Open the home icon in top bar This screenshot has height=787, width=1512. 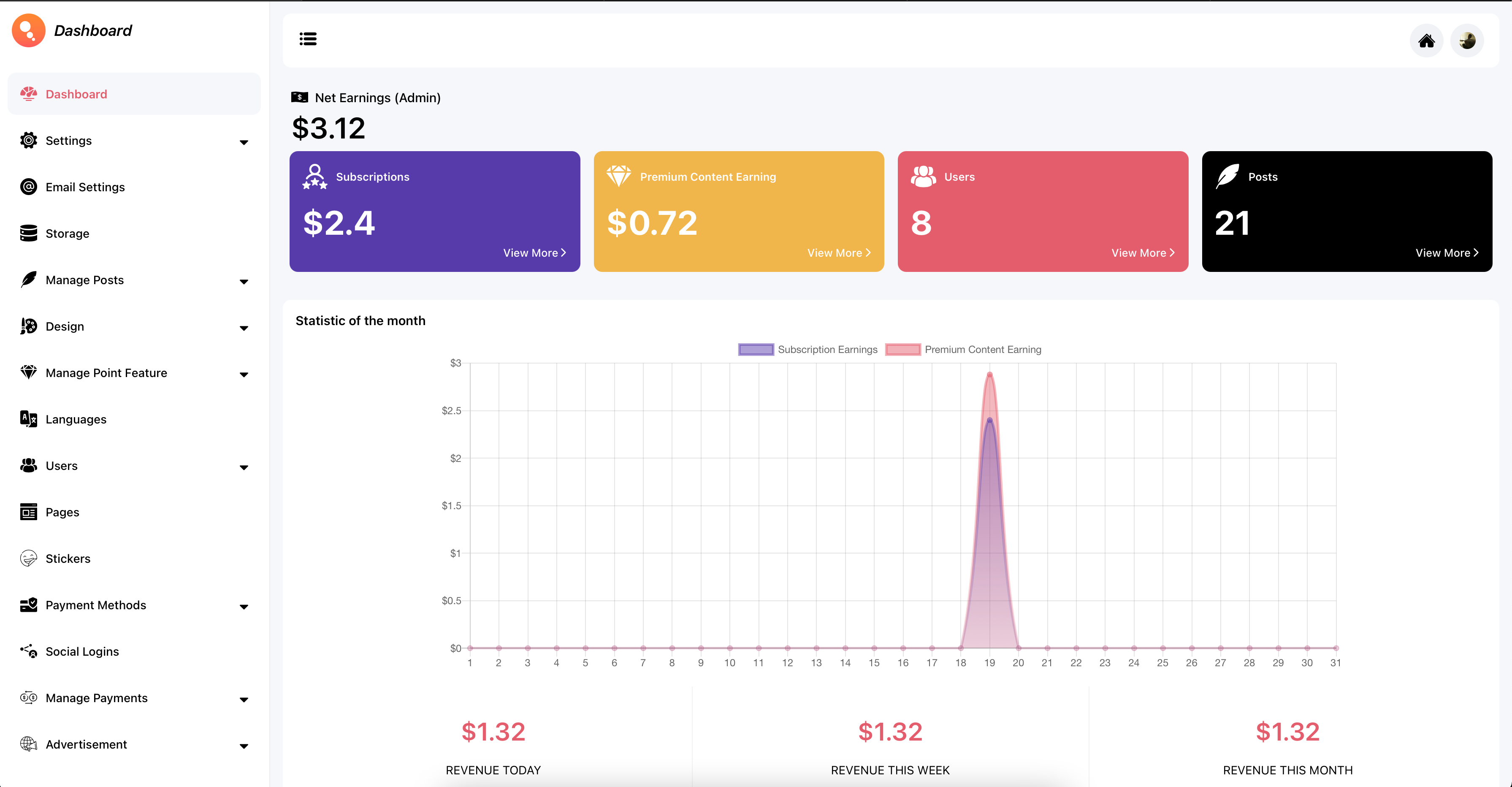[x=1426, y=41]
